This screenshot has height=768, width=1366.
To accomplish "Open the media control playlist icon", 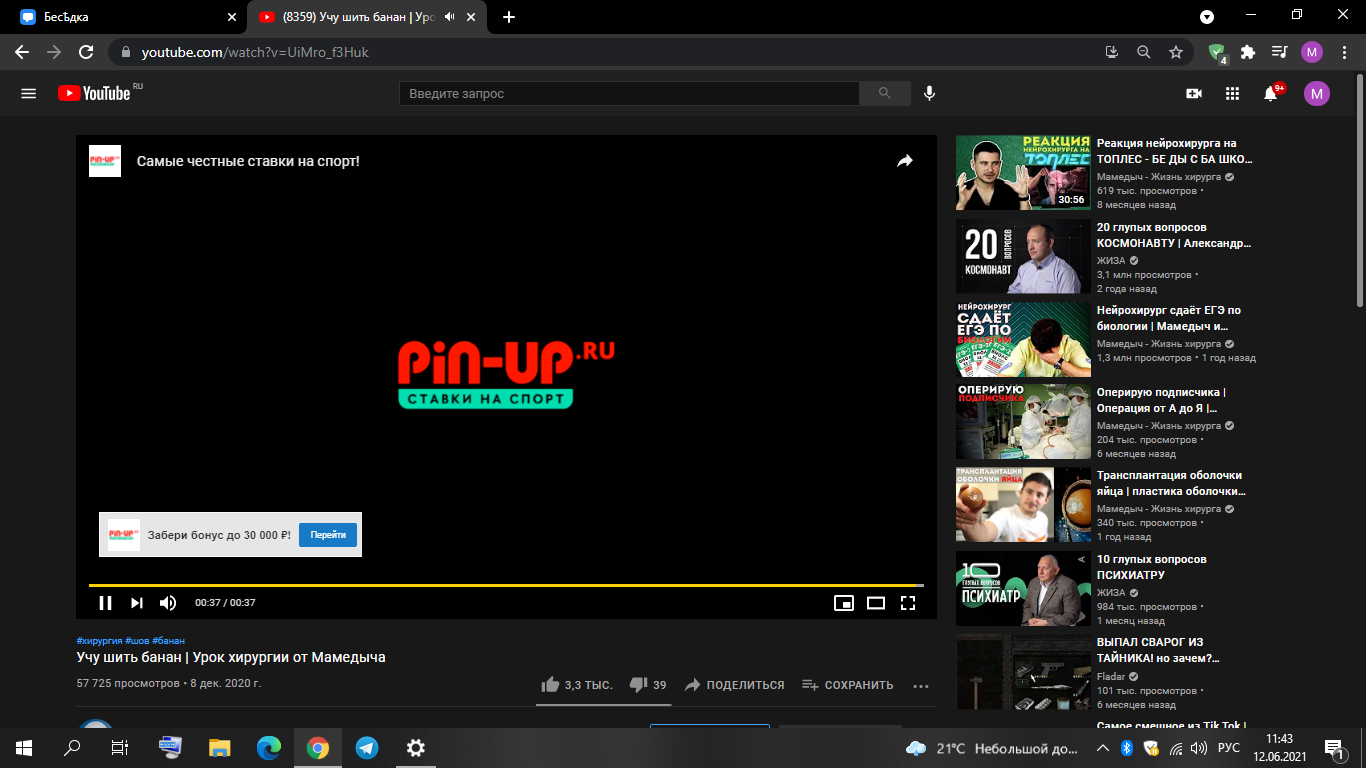I will [x=1279, y=52].
